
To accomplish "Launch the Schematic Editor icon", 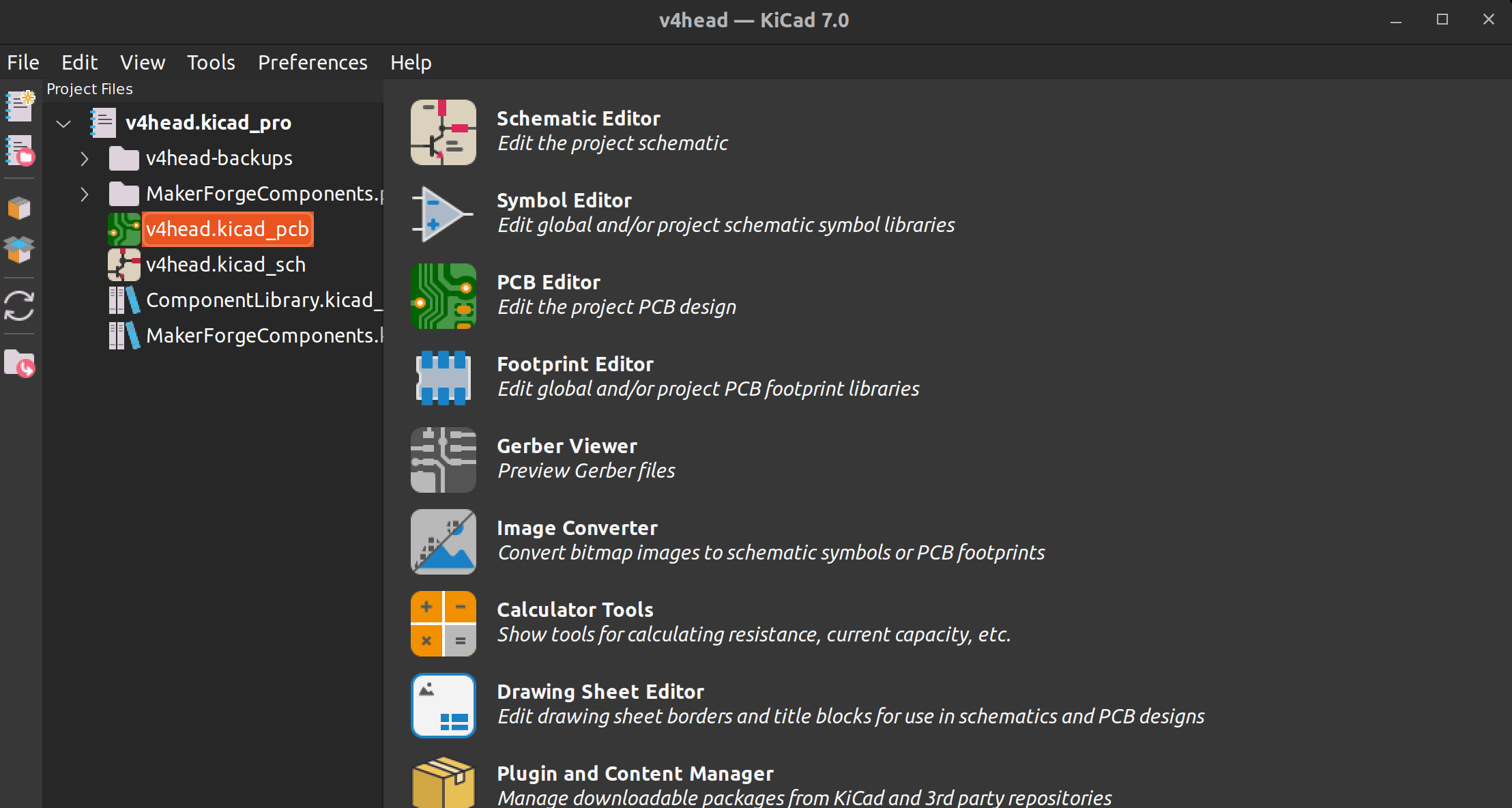I will point(443,132).
